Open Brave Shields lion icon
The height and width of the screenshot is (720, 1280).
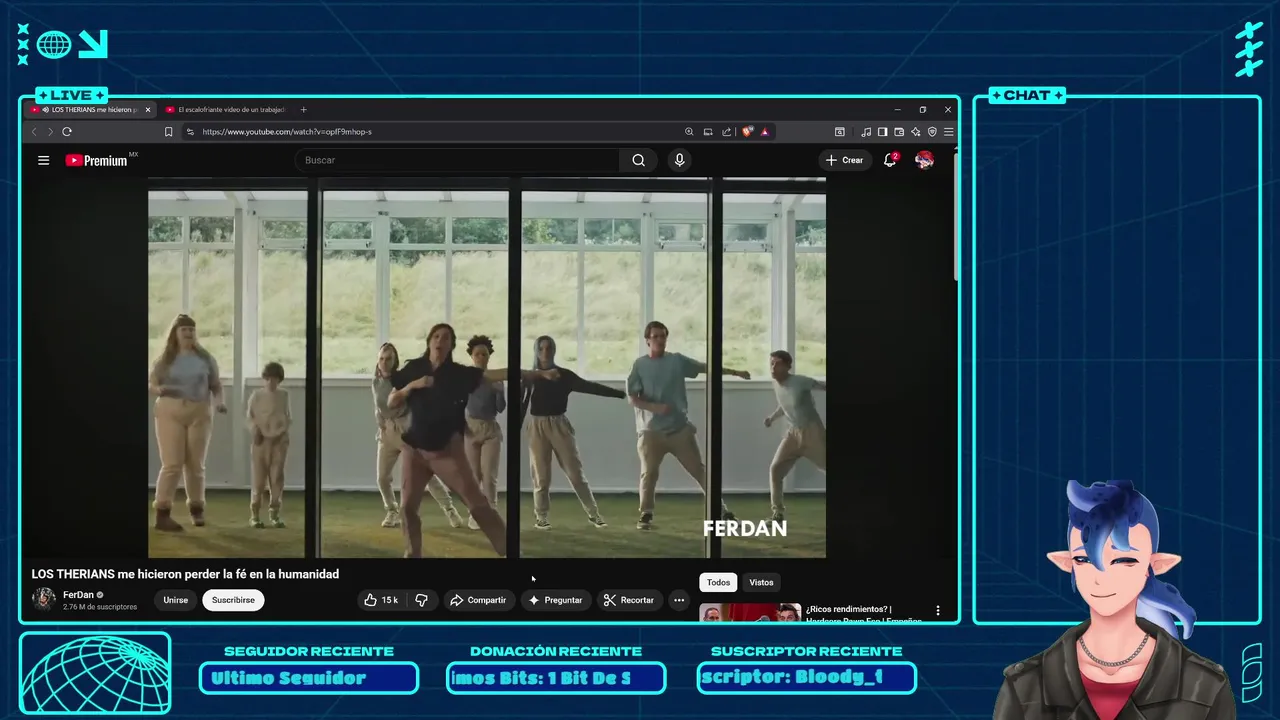(747, 131)
